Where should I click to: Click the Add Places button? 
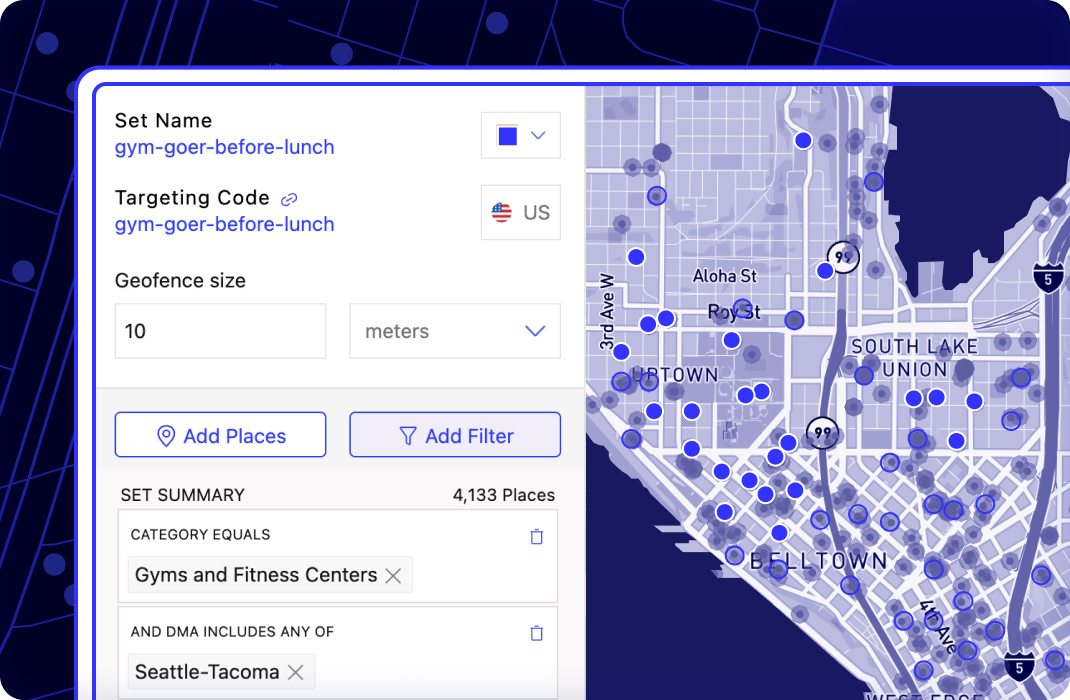220,435
